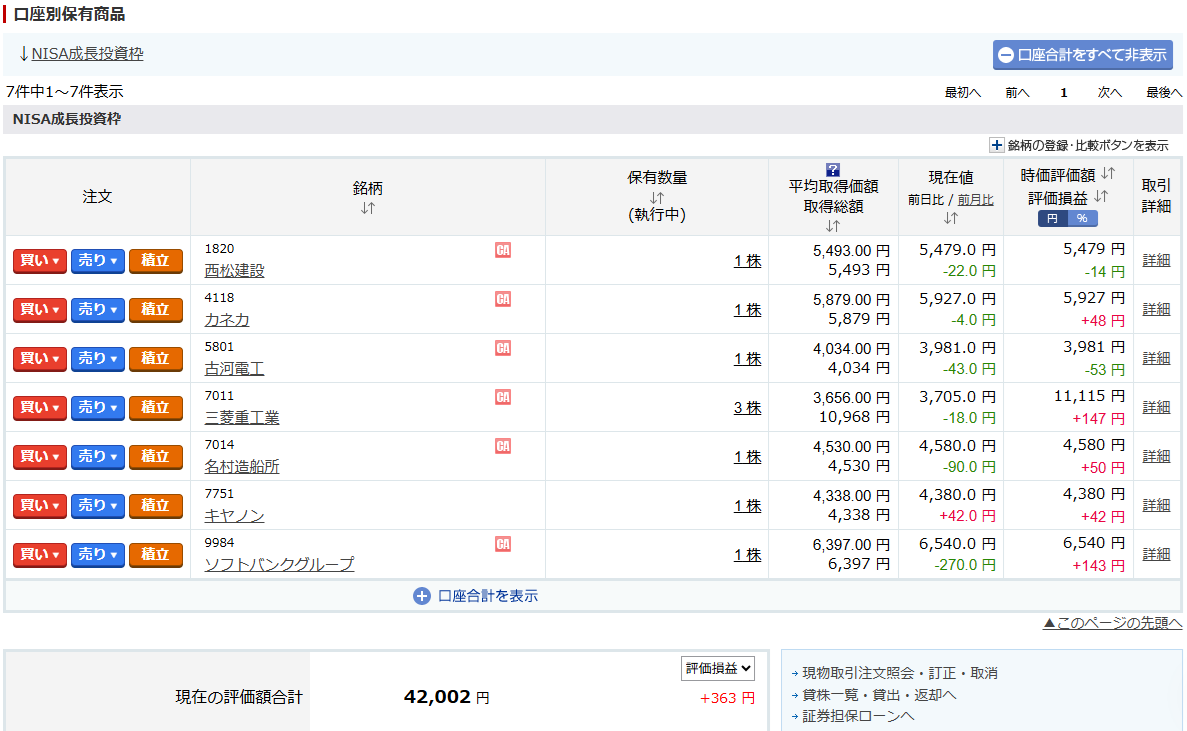Image resolution: width=1187 pixels, height=731 pixels.
Task: Click the CA icon for 西松建設
Action: click(x=503, y=250)
